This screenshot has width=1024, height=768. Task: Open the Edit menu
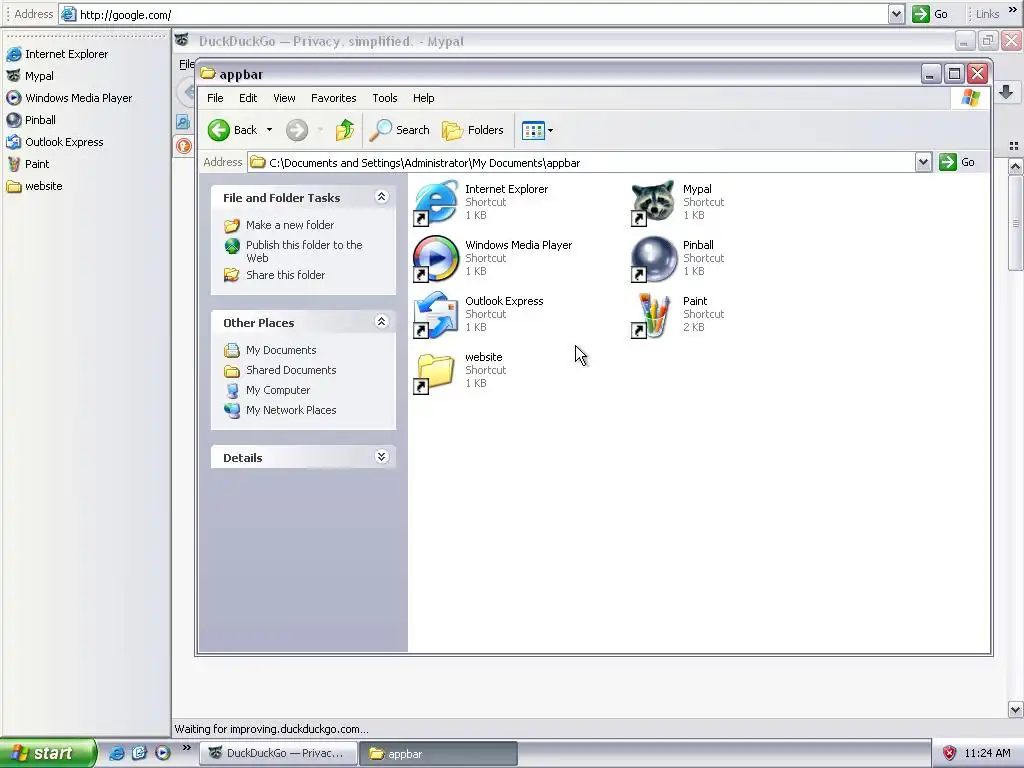coord(248,98)
